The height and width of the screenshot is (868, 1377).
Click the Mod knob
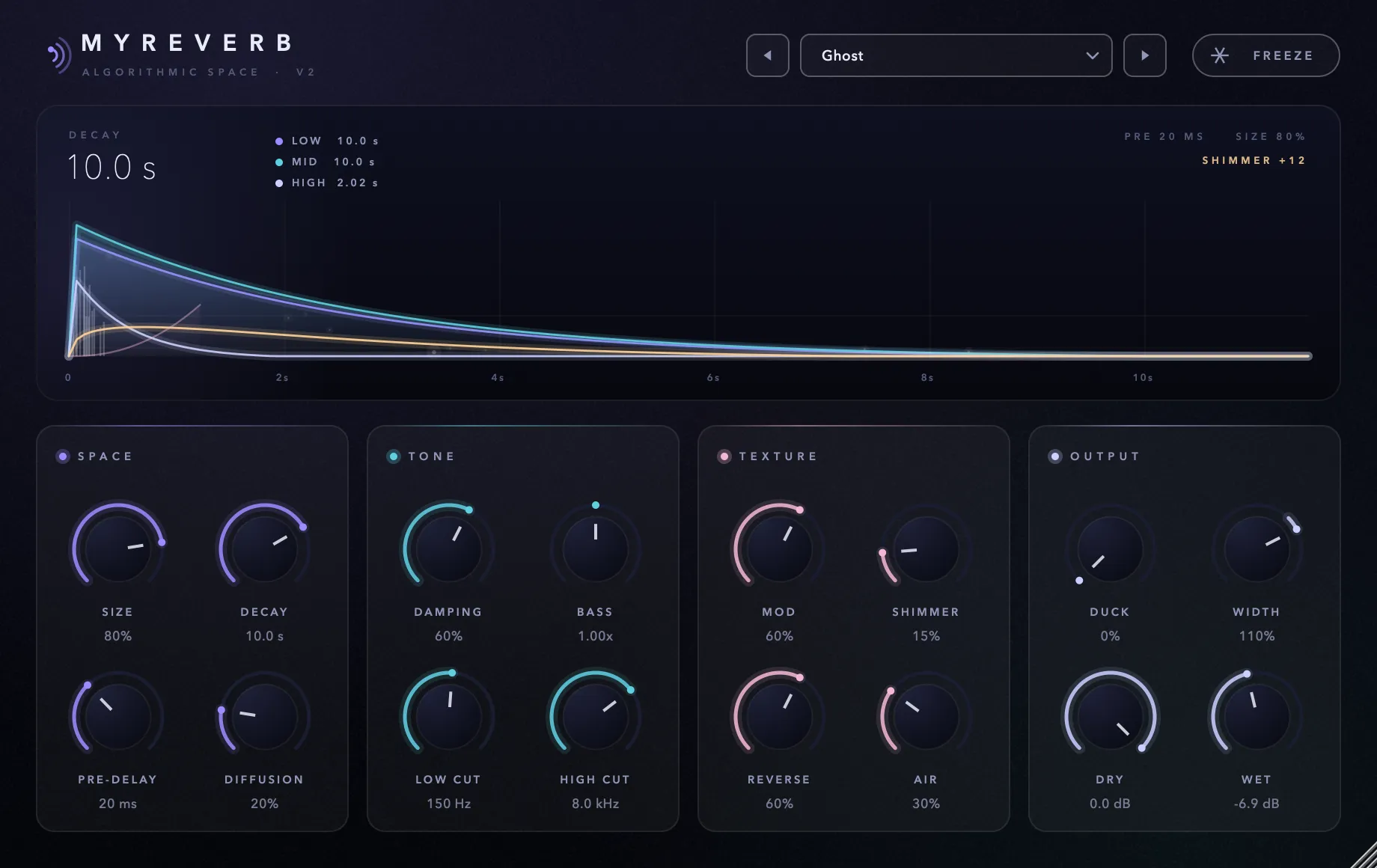[x=779, y=548]
